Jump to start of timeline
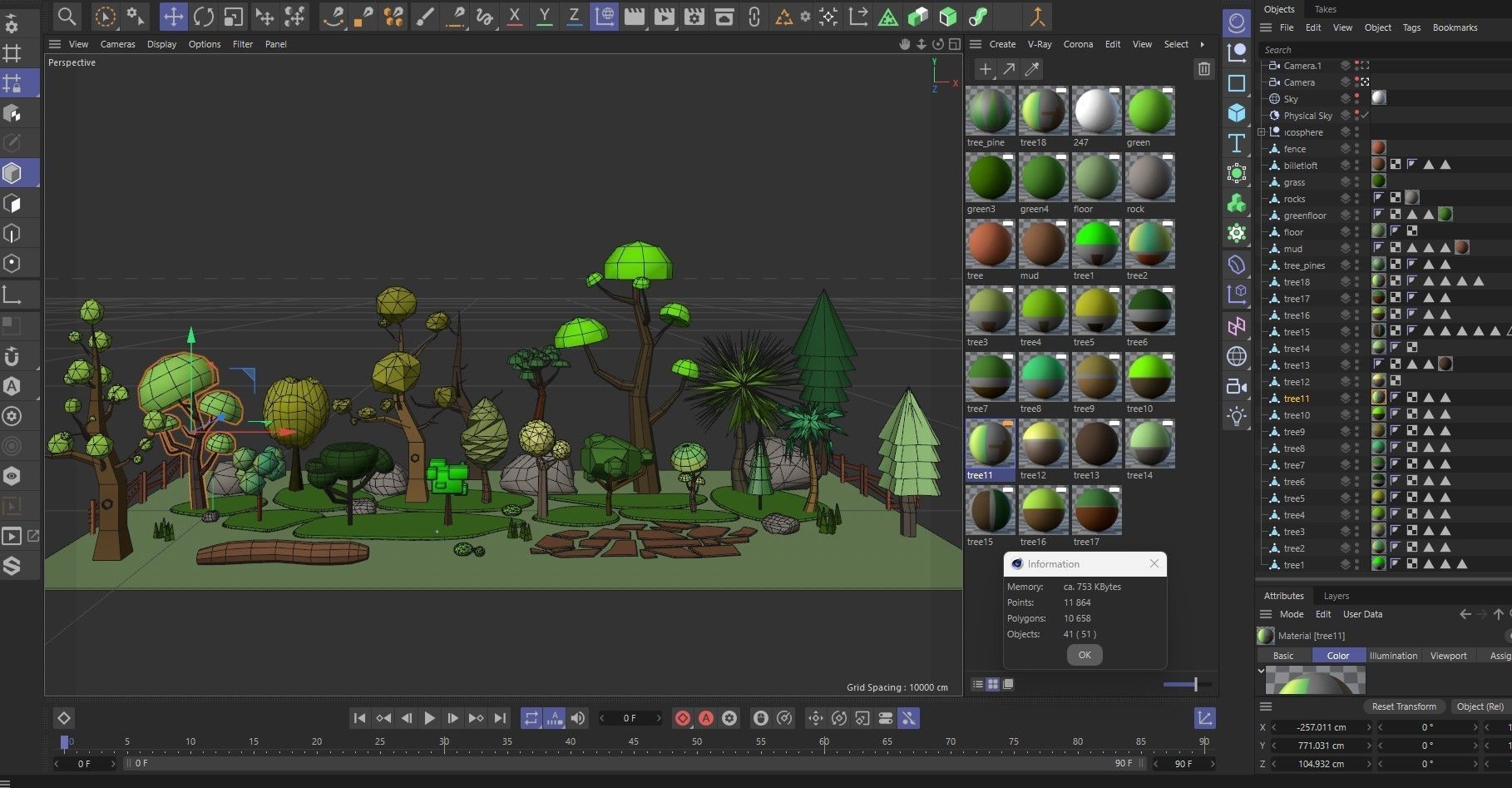 tap(359, 718)
